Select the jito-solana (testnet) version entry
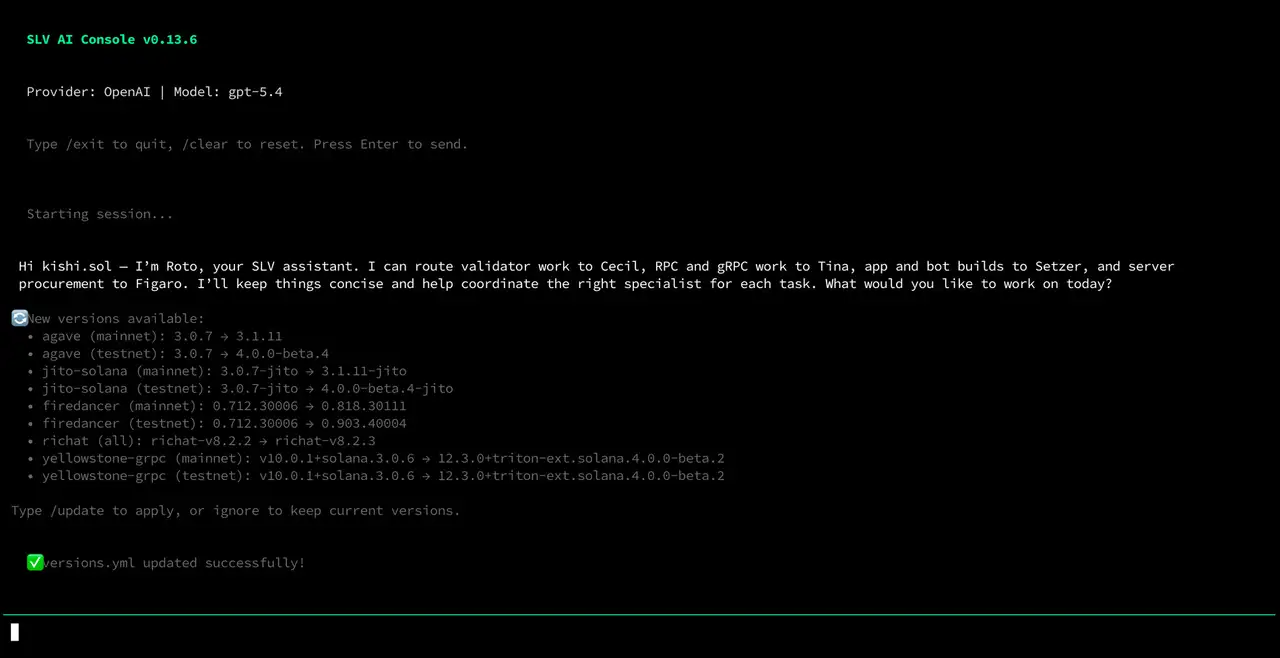 (x=248, y=388)
